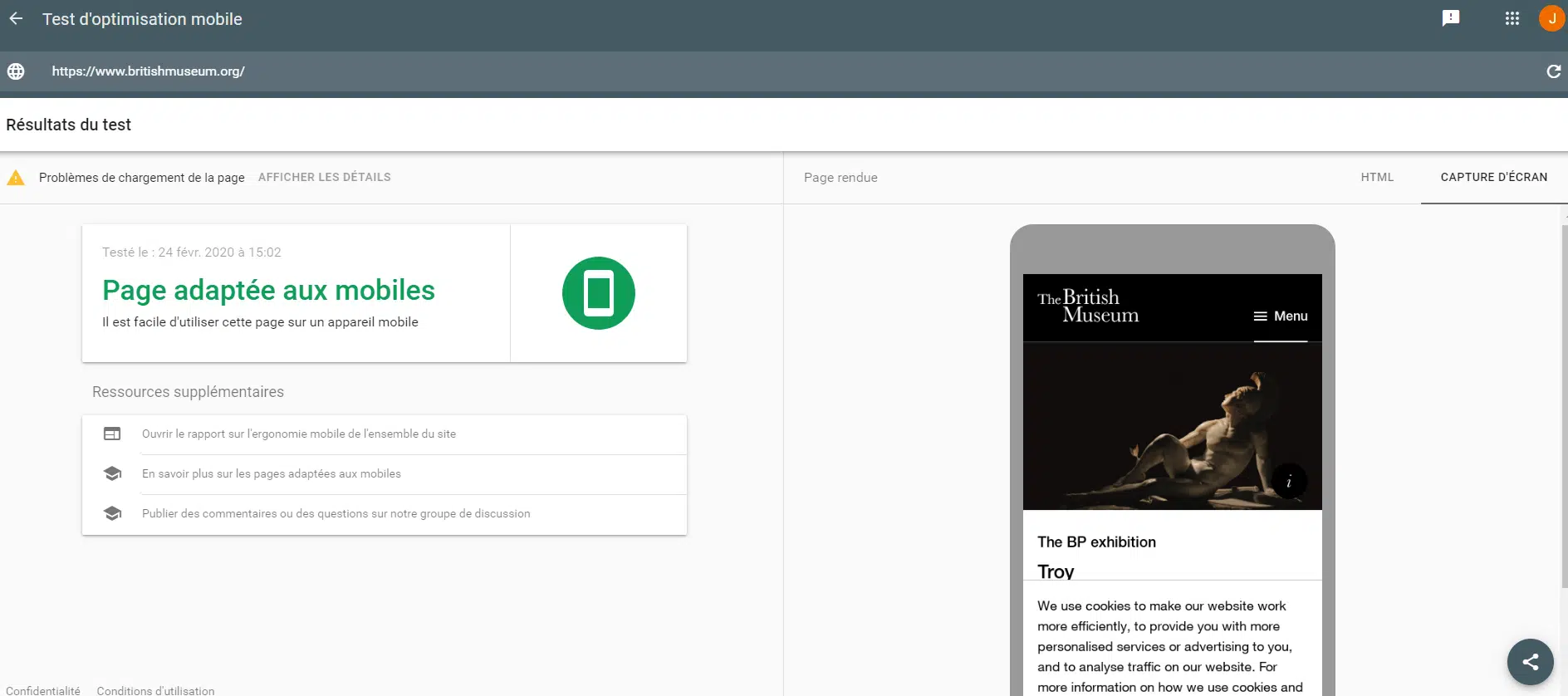Open the site-wide mobile ergonomics report
The height and width of the screenshot is (696, 1568).
pyautogui.click(x=299, y=434)
